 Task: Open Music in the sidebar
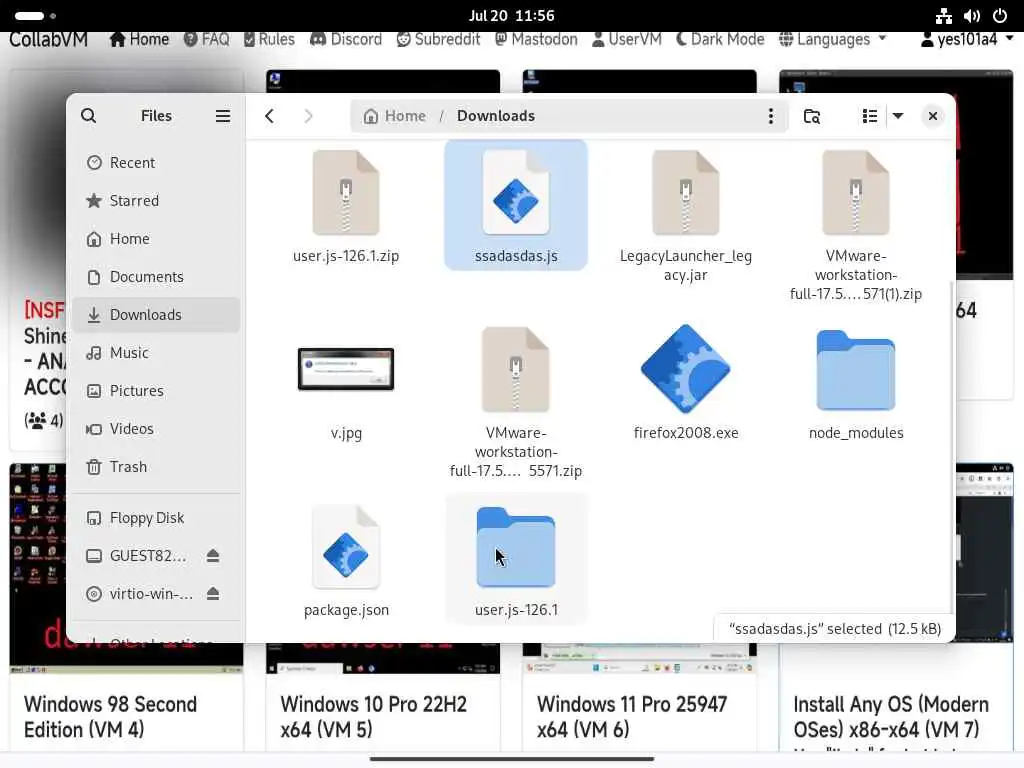156,353
